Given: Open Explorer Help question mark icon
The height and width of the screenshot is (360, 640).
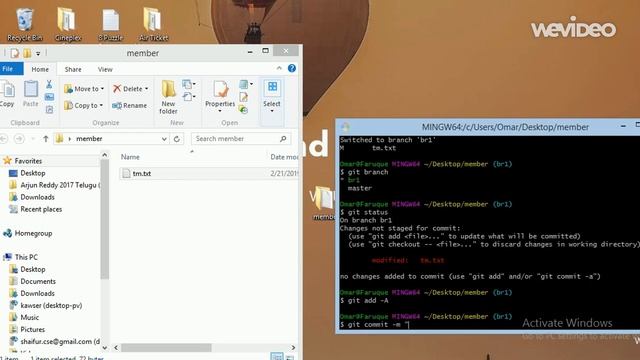Looking at the screenshot, I should point(292,68).
